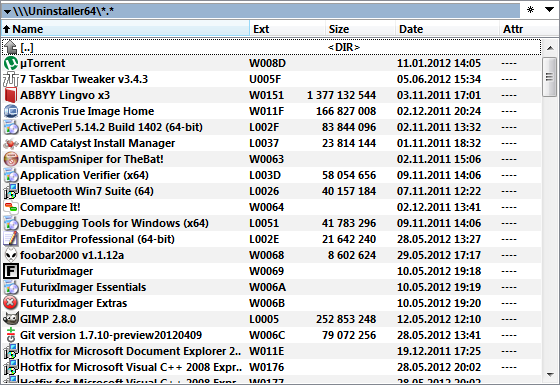Select the ABBYY Lingvo x3 entry
560x385 pixels.
coord(65,95)
